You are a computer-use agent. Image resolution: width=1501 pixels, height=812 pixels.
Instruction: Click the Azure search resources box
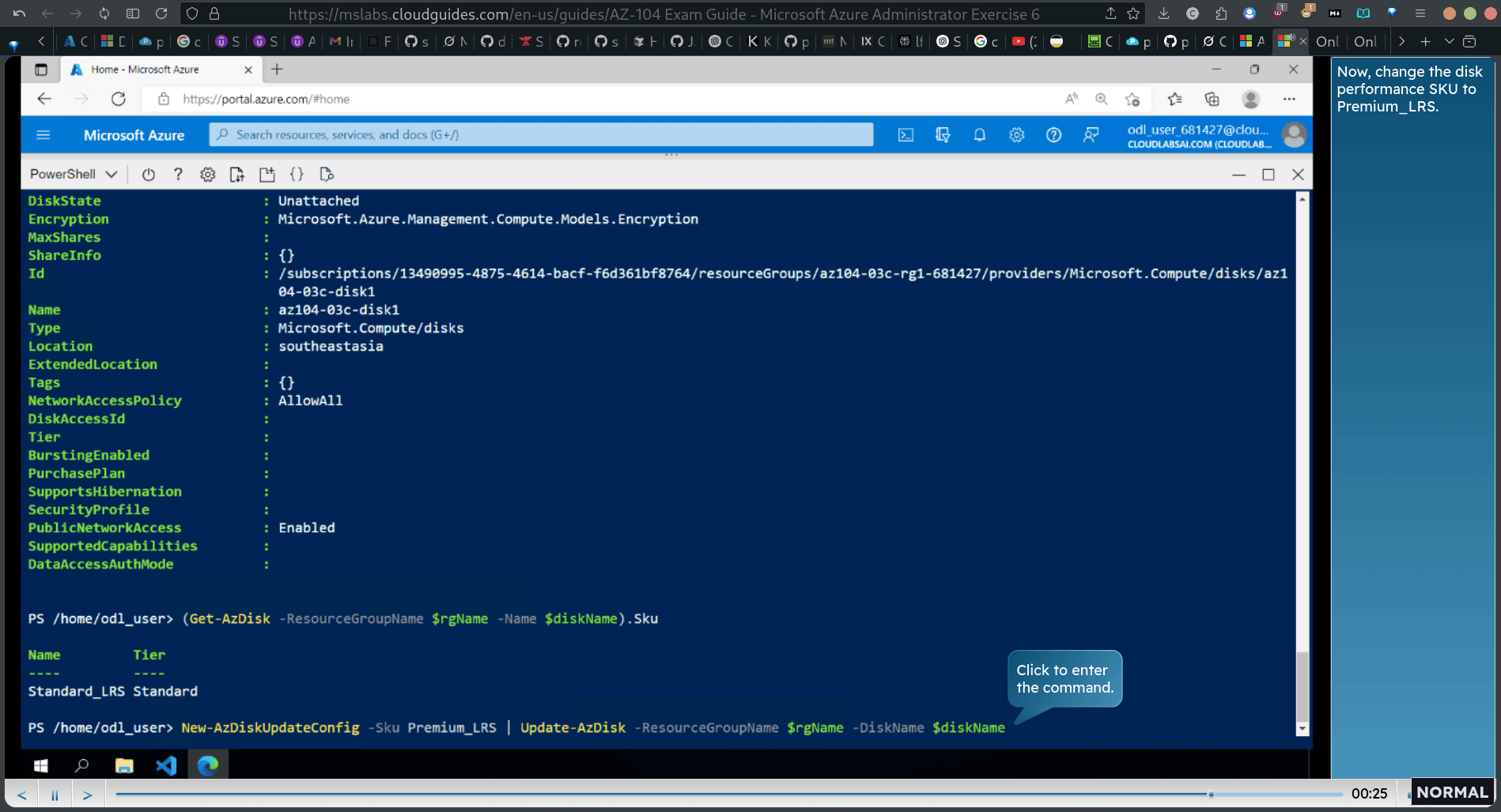click(x=542, y=135)
